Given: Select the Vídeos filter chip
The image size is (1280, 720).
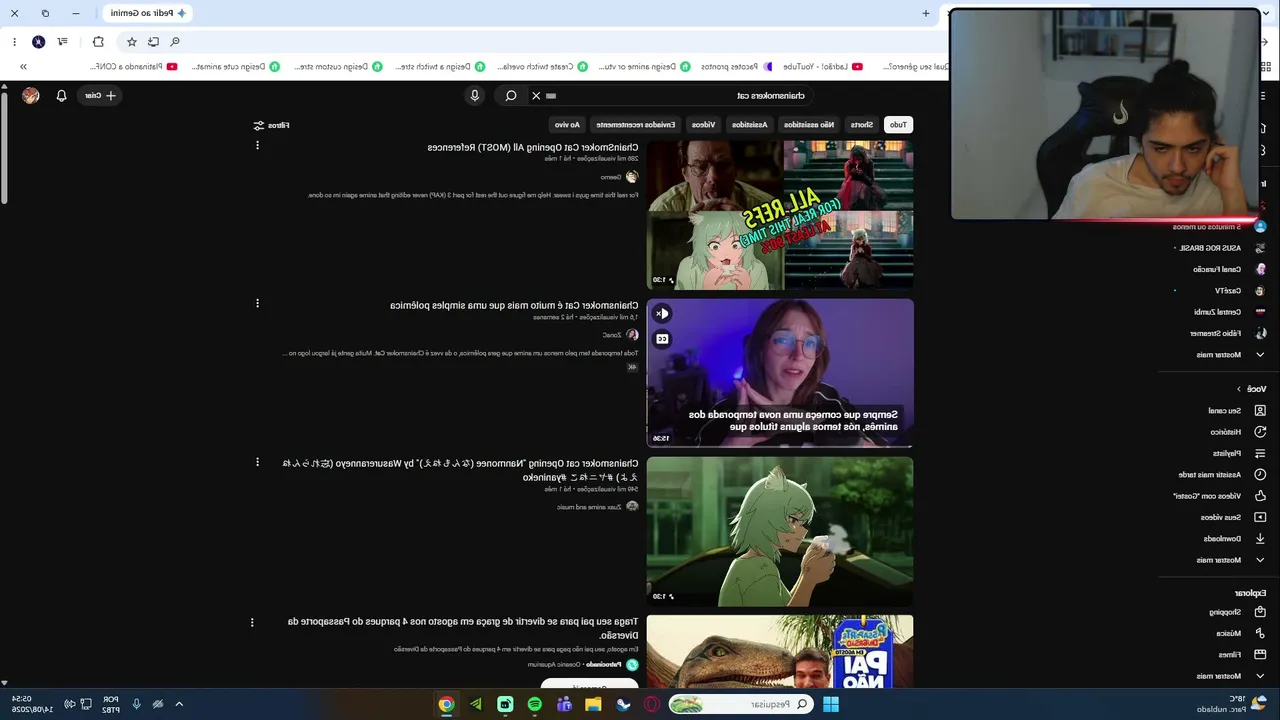Looking at the screenshot, I should point(704,125).
